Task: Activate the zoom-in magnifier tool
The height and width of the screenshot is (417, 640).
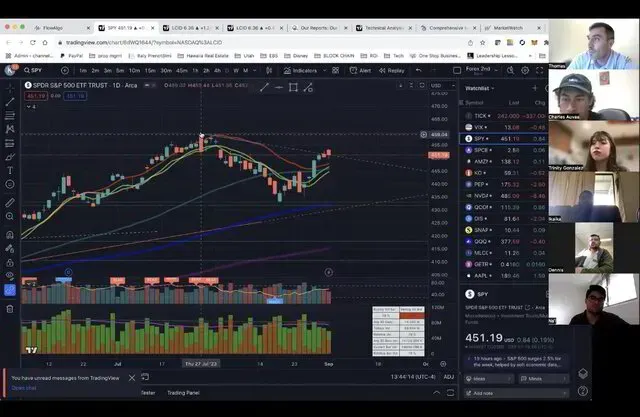Action: point(10,216)
